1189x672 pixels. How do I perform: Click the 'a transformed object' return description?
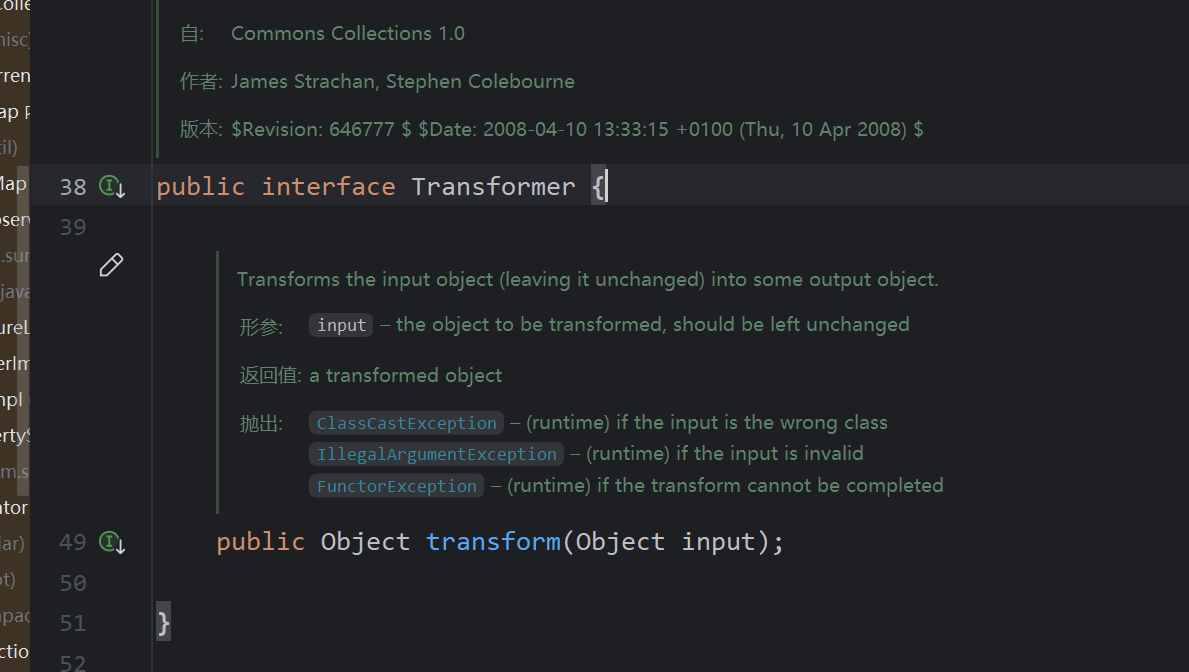click(405, 376)
